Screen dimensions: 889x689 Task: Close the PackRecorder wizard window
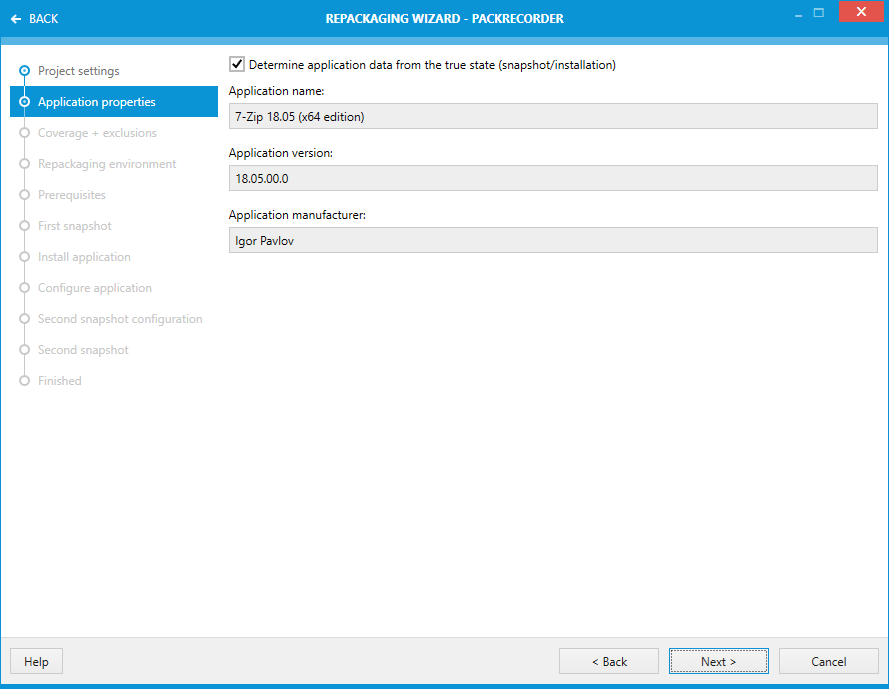(x=860, y=13)
